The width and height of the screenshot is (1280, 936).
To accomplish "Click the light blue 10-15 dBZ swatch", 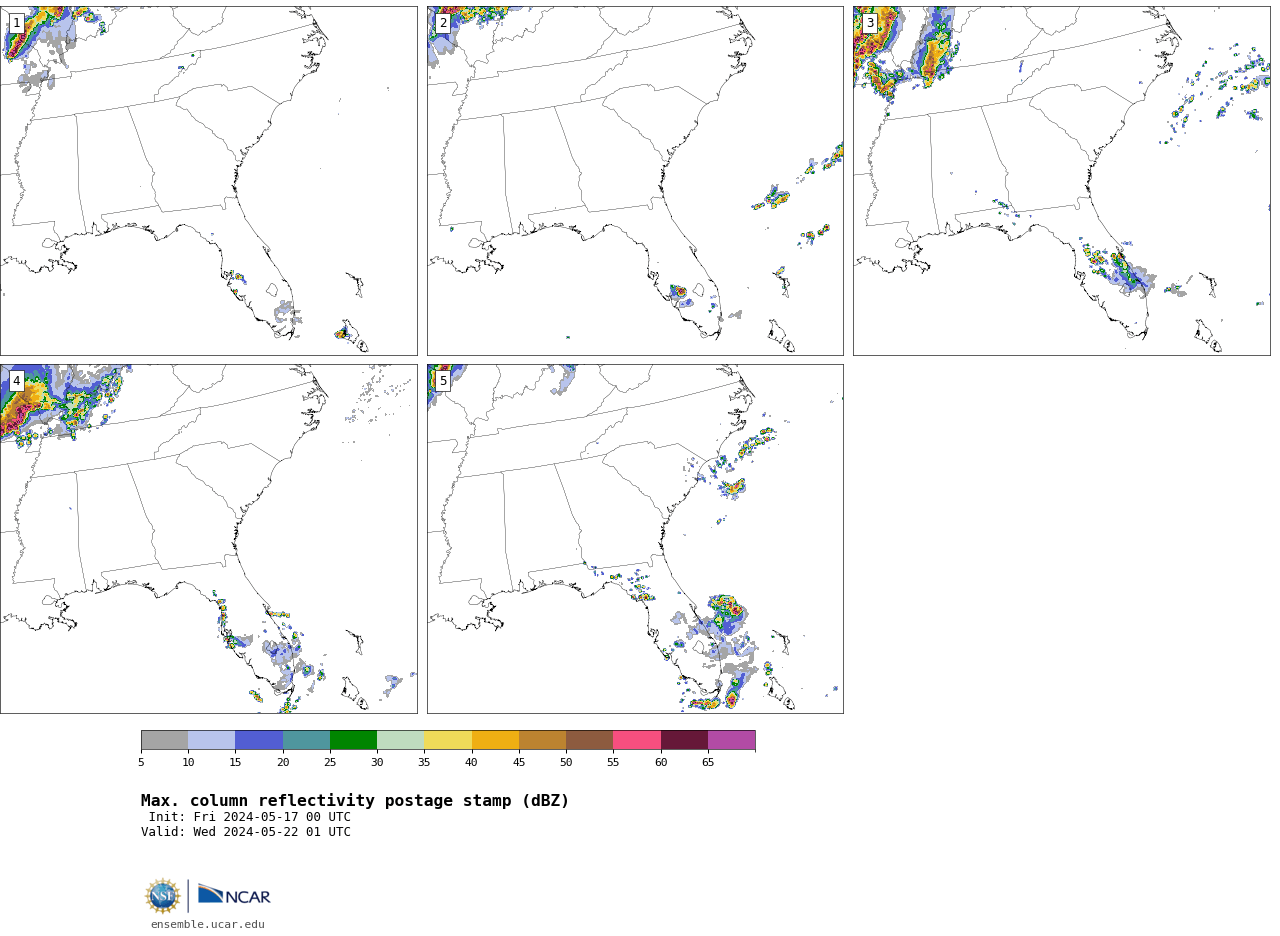I will 211,740.
